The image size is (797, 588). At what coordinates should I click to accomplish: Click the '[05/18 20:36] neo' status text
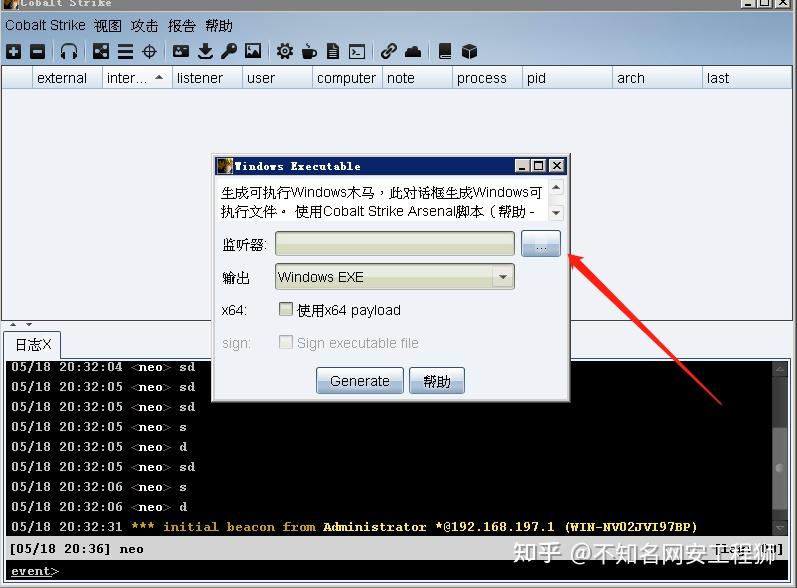pyautogui.click(x=76, y=549)
